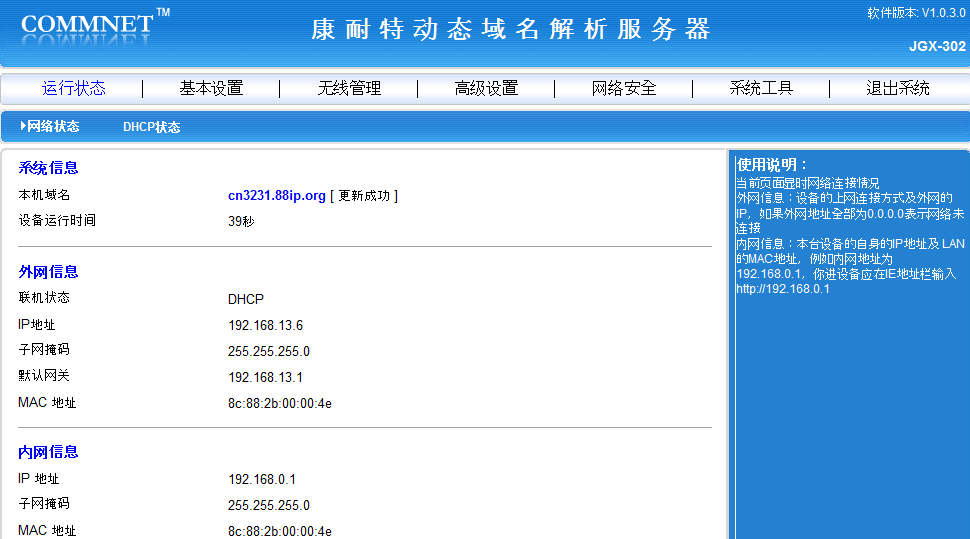Open the 运行状态 menu
This screenshot has width=970, height=539.
coord(73,88)
